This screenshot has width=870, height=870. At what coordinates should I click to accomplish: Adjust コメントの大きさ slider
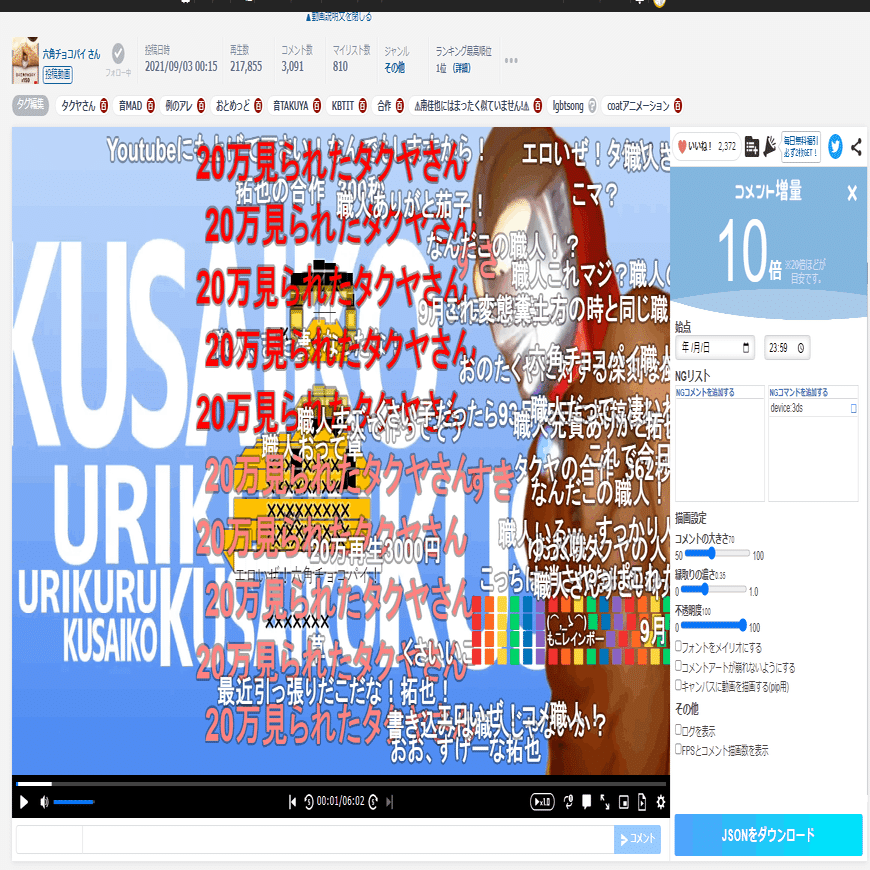tap(717, 553)
